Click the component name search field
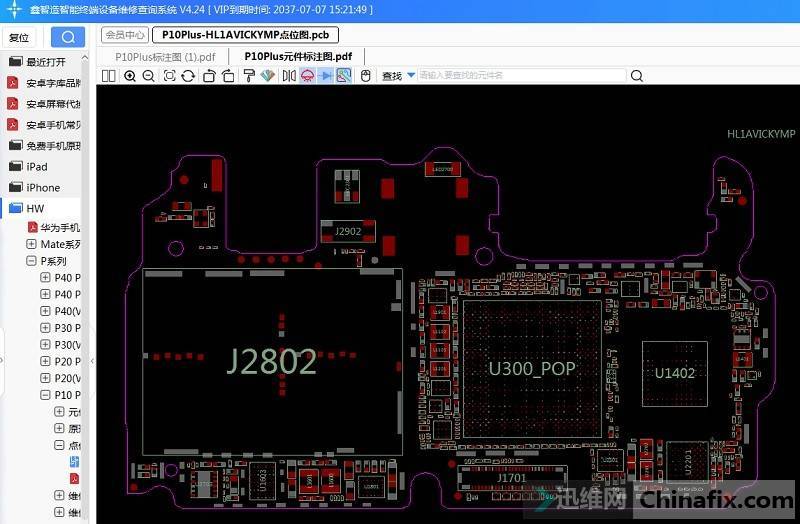Viewport: 800px width, 524px height. (520, 76)
